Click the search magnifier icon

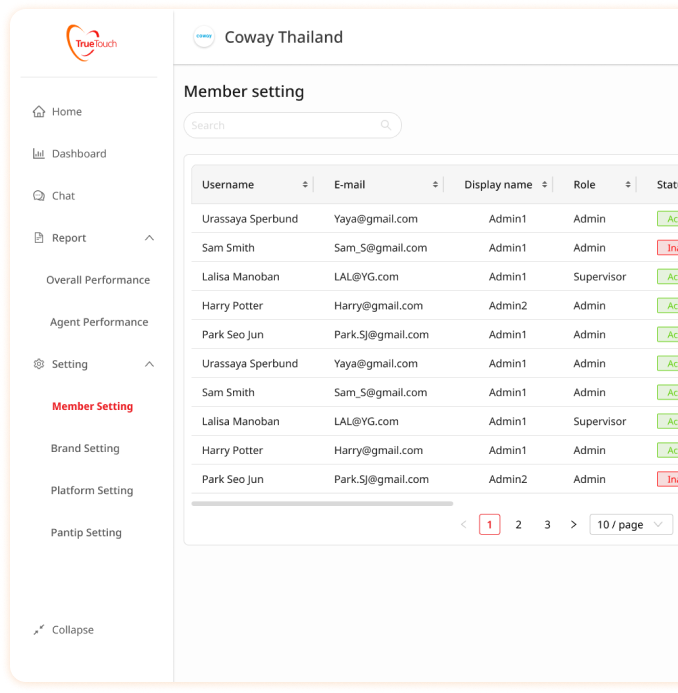[x=386, y=126]
